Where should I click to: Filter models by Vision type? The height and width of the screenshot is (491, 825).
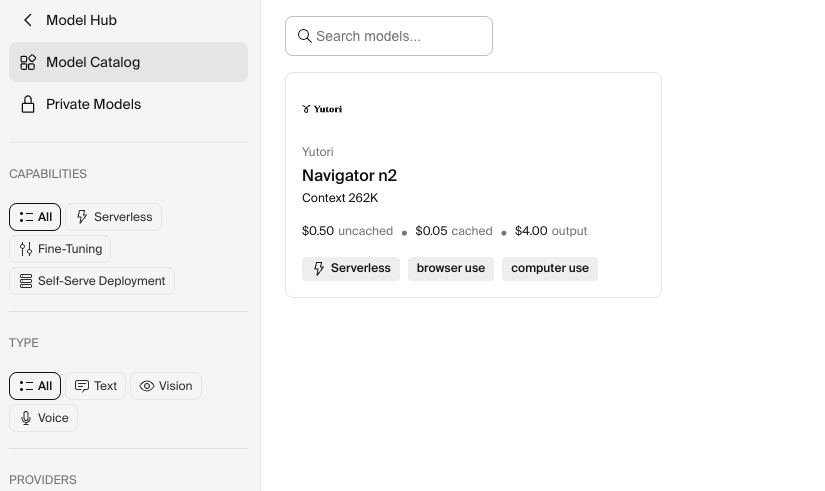tap(166, 386)
